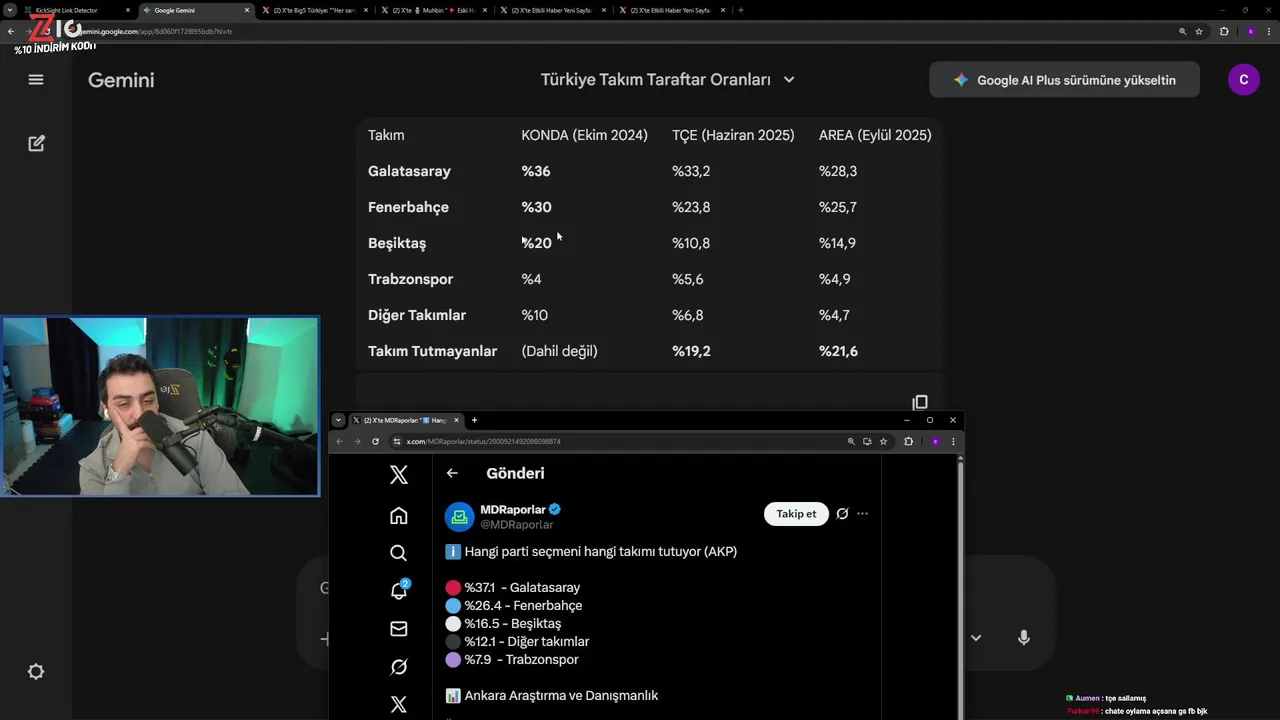Image resolution: width=1280 pixels, height=720 pixels.
Task: Follow MDRaporlar with Takip et
Action: [x=796, y=514]
